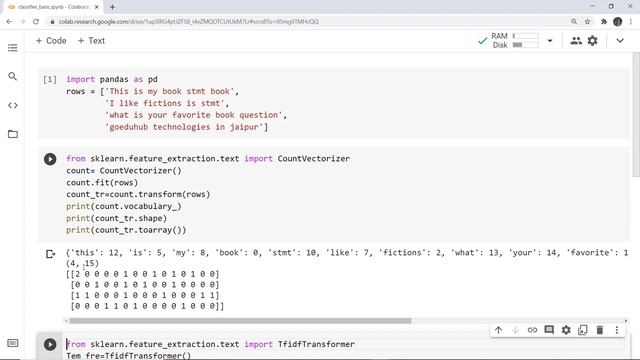Collapse the header with chevron
The height and width of the screenshot is (360, 640).
[x=620, y=41]
